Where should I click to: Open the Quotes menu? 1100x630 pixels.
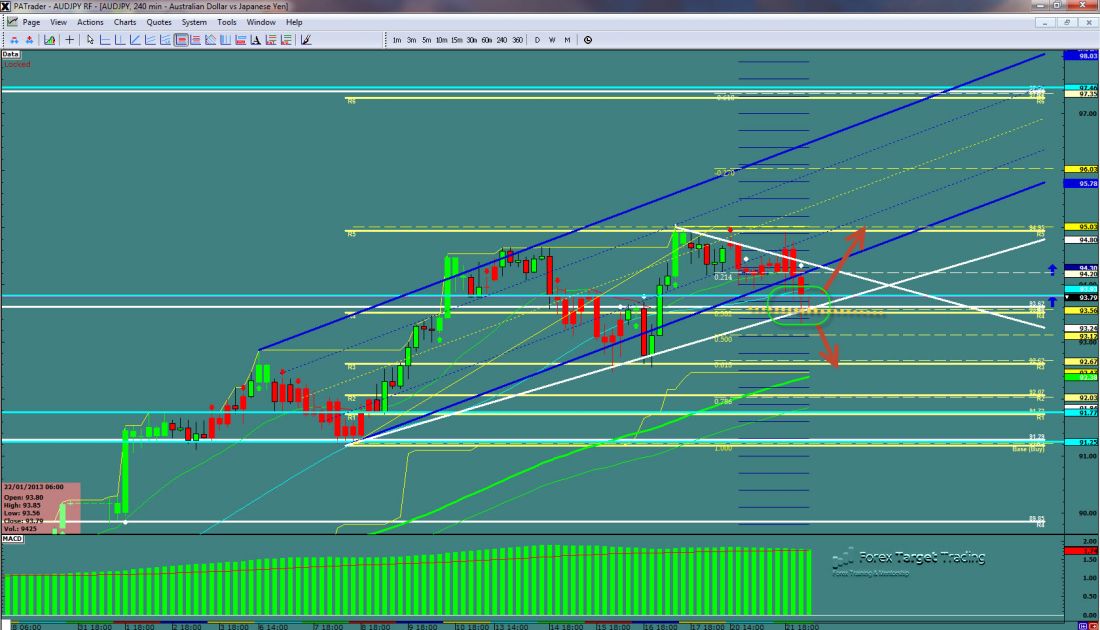(158, 21)
